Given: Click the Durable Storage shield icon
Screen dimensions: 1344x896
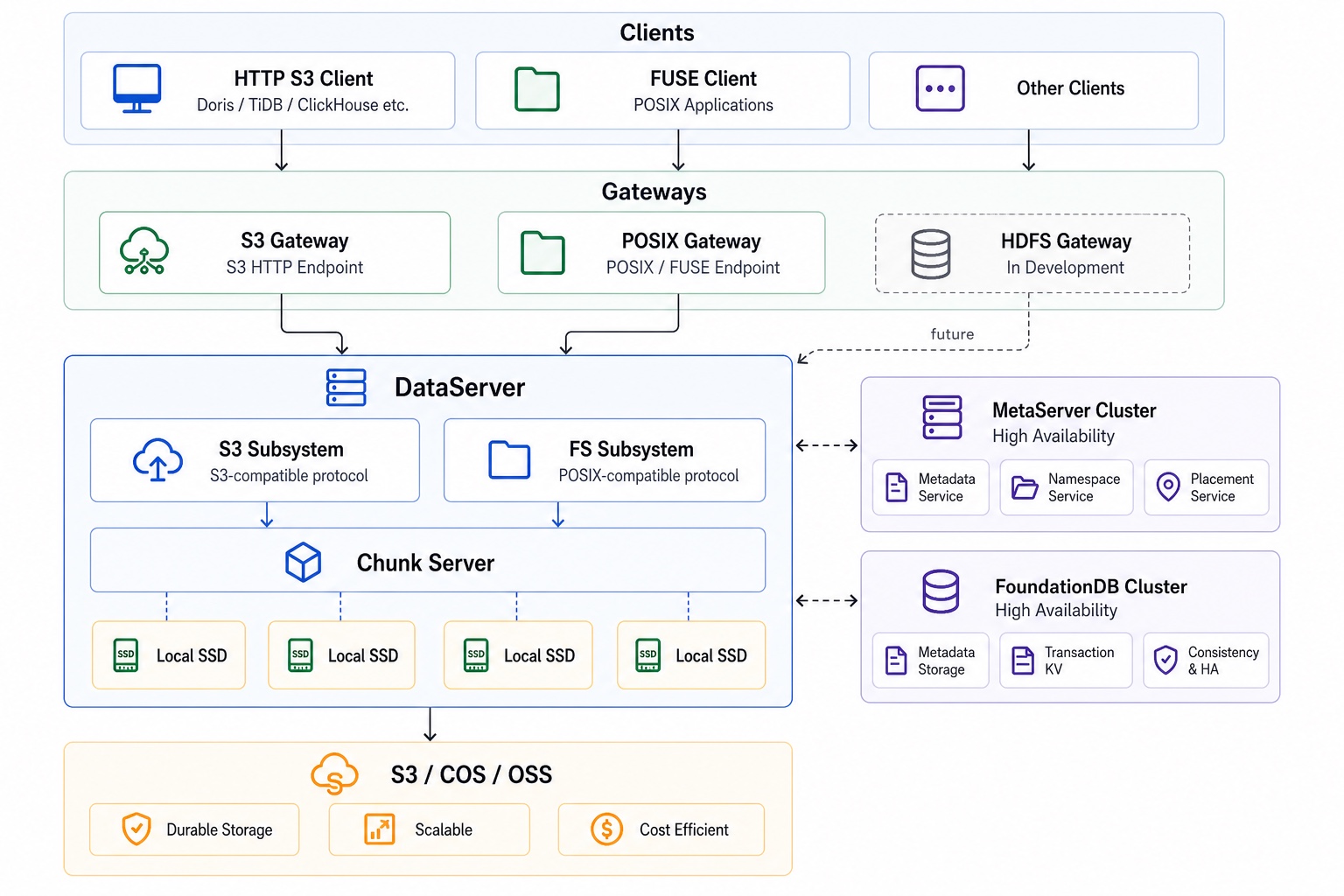Looking at the screenshot, I should [x=136, y=829].
